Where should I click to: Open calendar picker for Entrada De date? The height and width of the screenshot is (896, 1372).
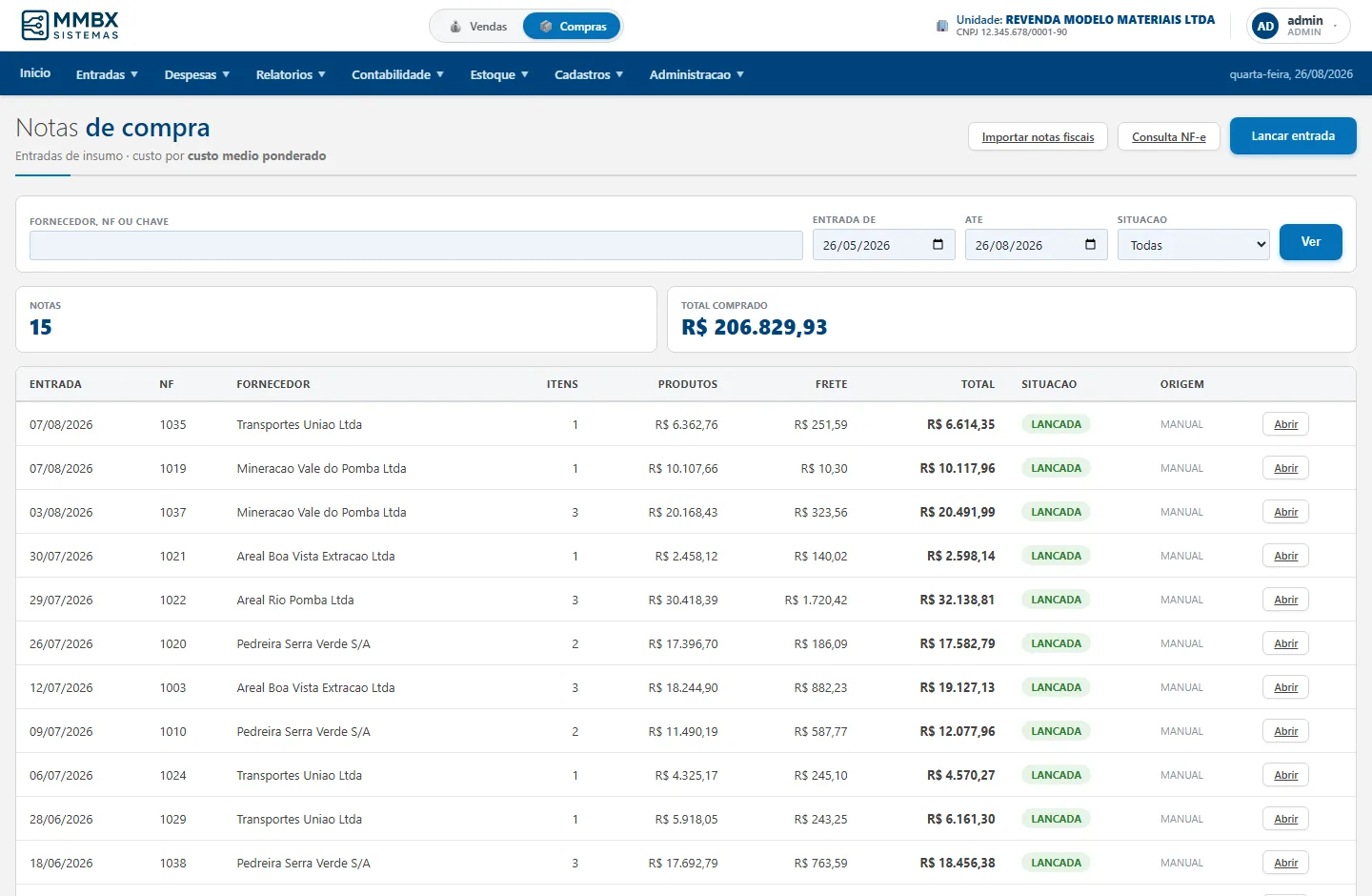pyautogui.click(x=938, y=245)
